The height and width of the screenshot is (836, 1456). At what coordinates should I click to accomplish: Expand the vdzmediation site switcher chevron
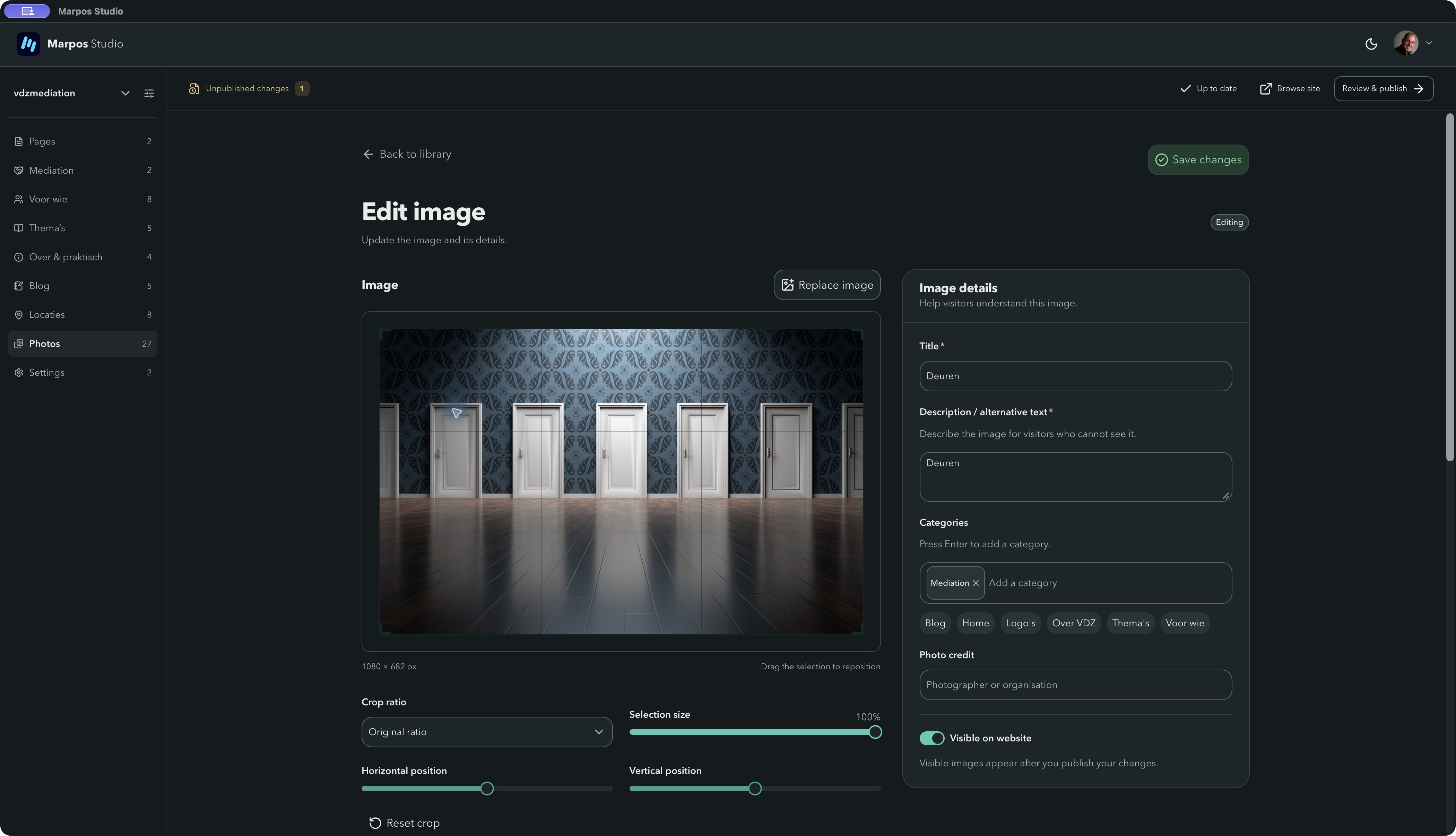[x=124, y=93]
